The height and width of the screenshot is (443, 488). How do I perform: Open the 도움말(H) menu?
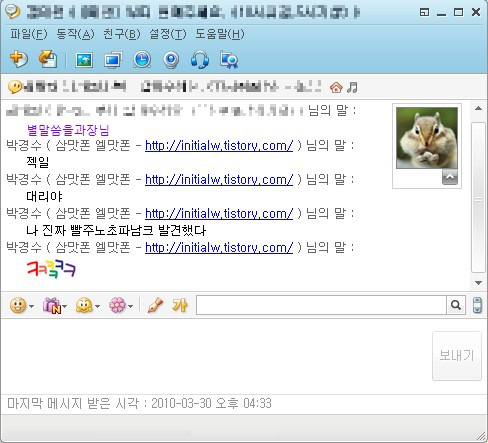point(220,34)
